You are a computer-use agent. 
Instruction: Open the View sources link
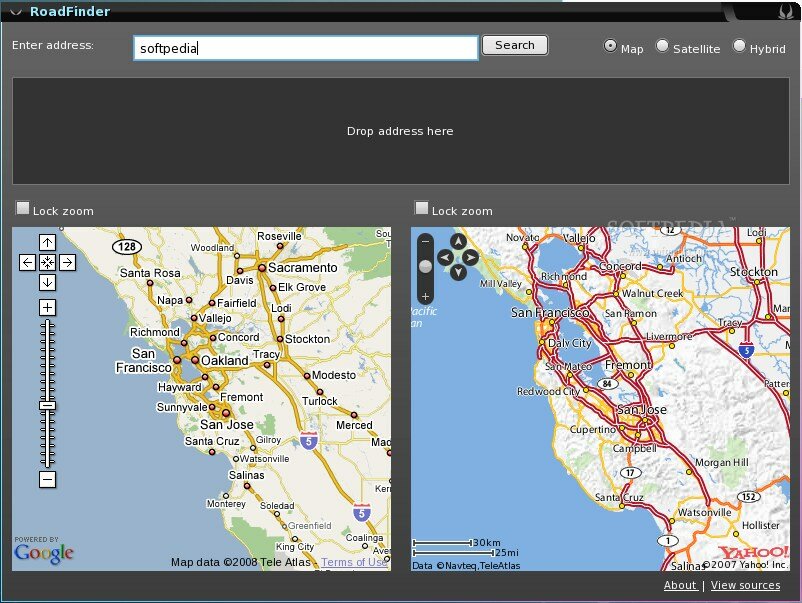[x=745, y=585]
